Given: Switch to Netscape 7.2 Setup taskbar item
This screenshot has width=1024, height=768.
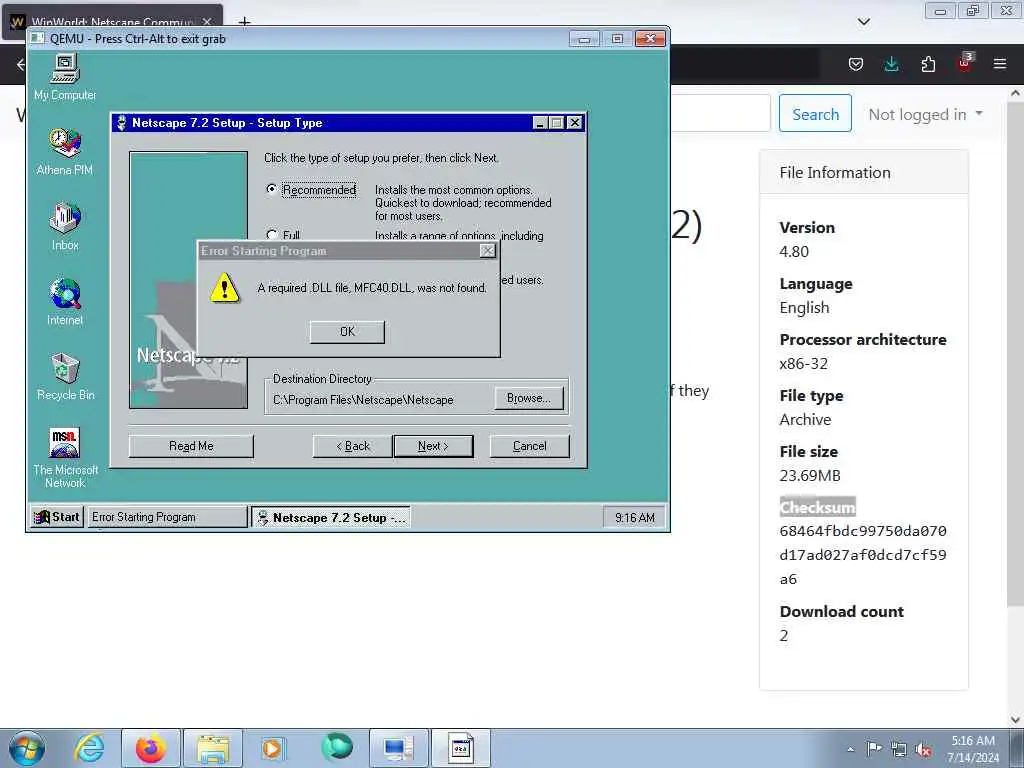Looking at the screenshot, I should [x=331, y=517].
